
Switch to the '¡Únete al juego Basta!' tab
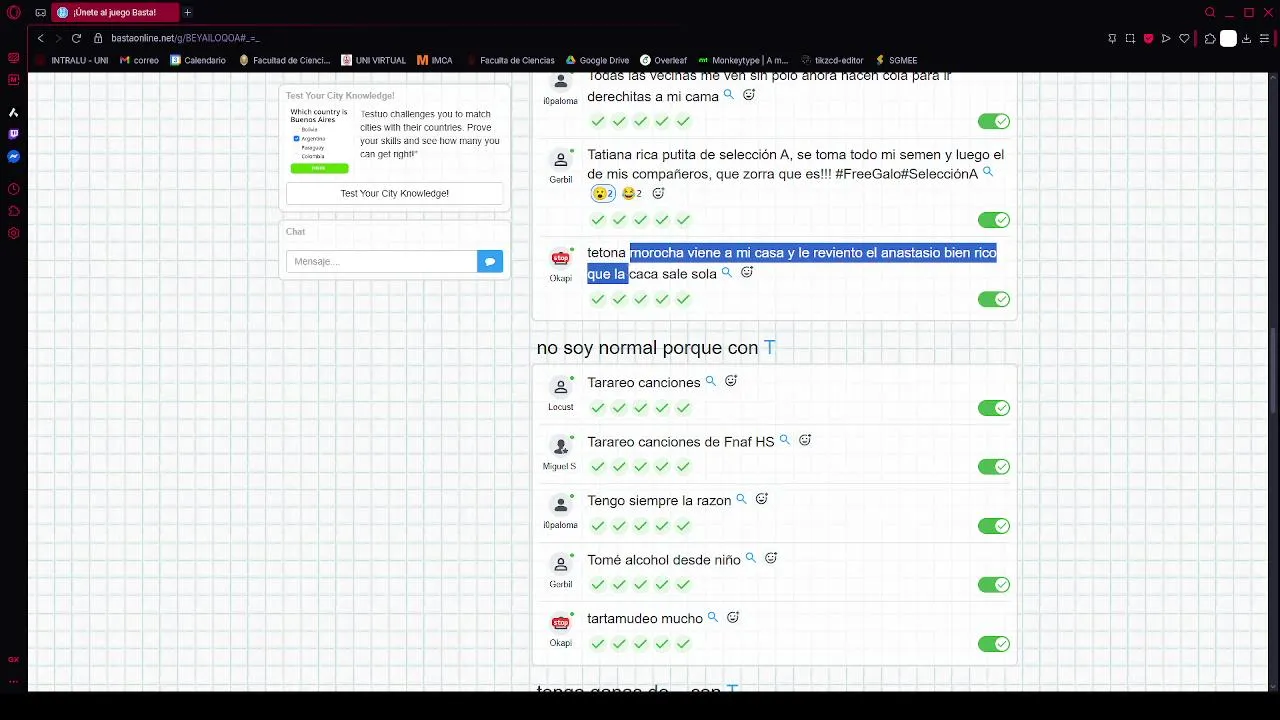click(x=114, y=12)
